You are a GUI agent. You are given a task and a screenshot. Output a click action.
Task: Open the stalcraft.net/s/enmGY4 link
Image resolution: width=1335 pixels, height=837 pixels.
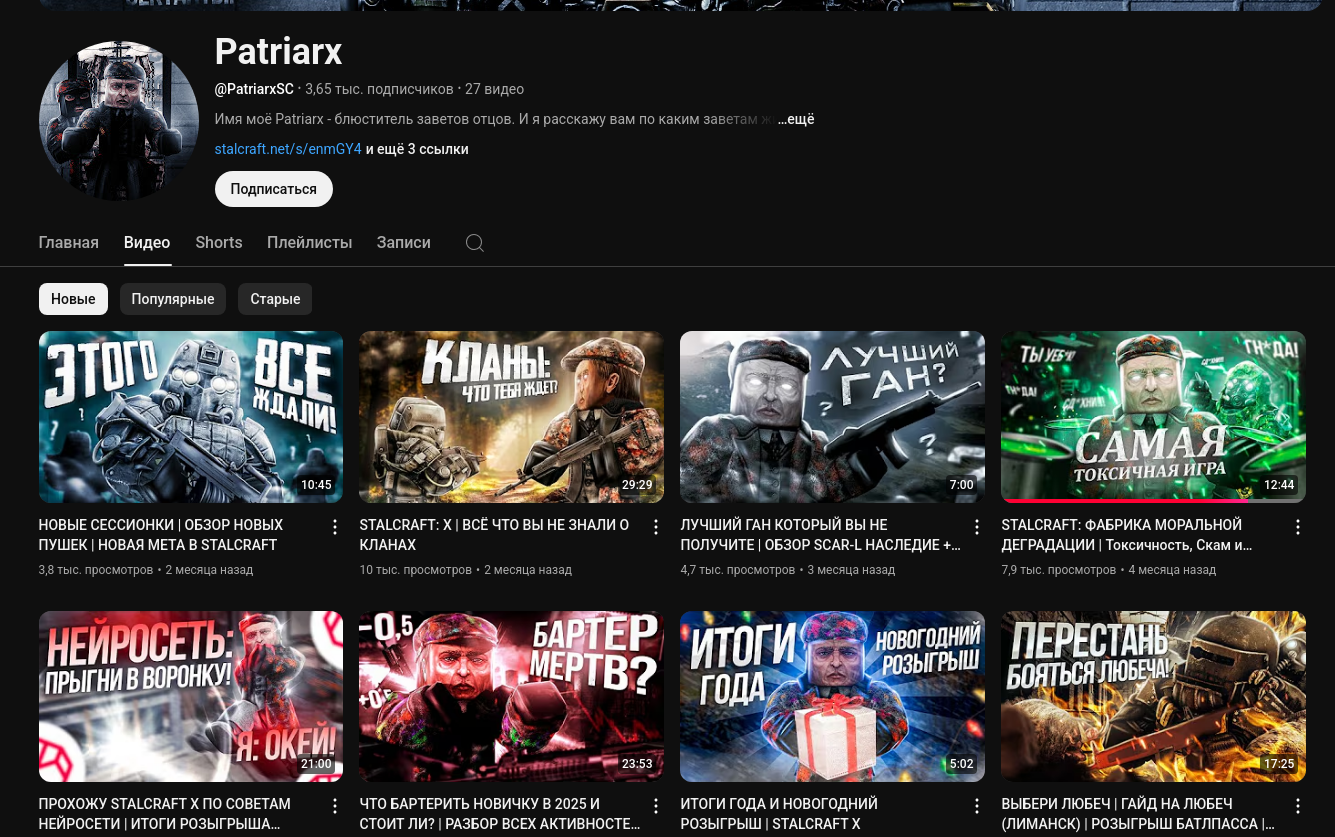click(288, 149)
